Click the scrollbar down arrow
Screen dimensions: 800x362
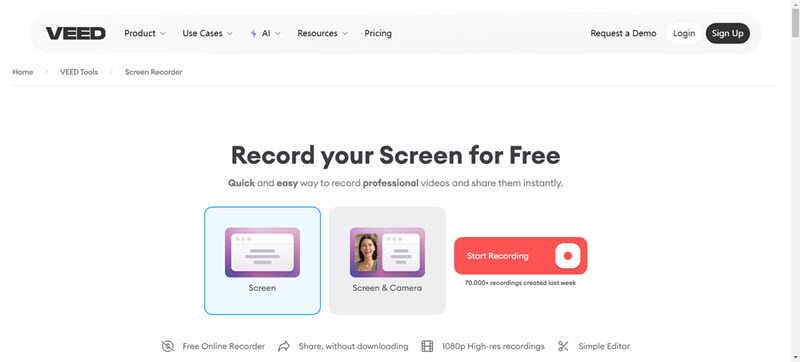[x=795, y=357]
